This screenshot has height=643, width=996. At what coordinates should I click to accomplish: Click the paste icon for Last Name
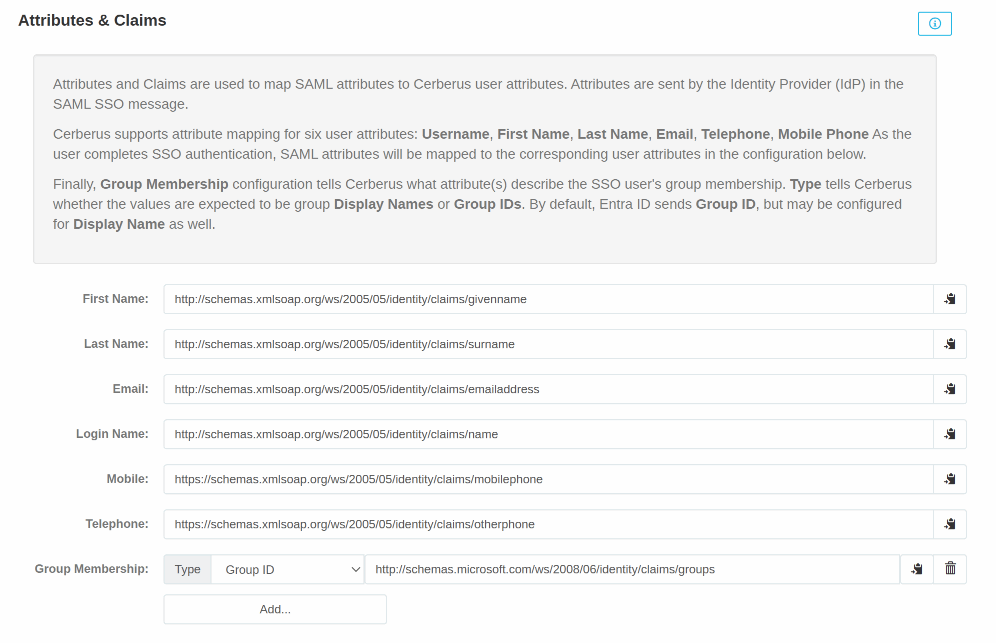click(x=950, y=344)
